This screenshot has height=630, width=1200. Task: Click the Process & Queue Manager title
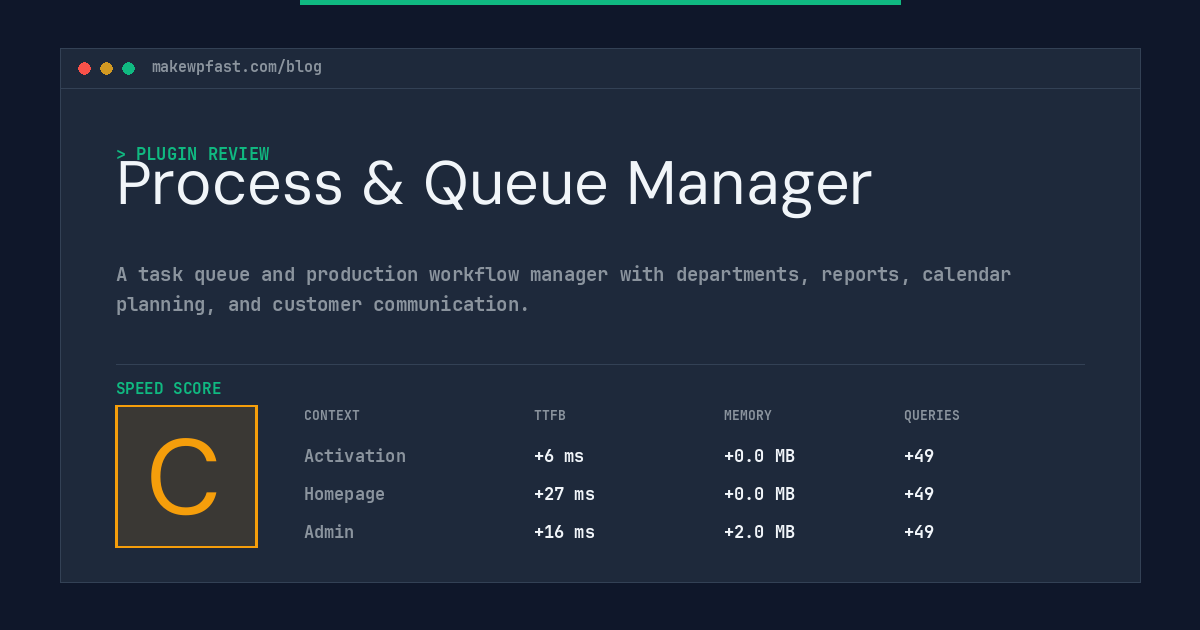(x=494, y=185)
